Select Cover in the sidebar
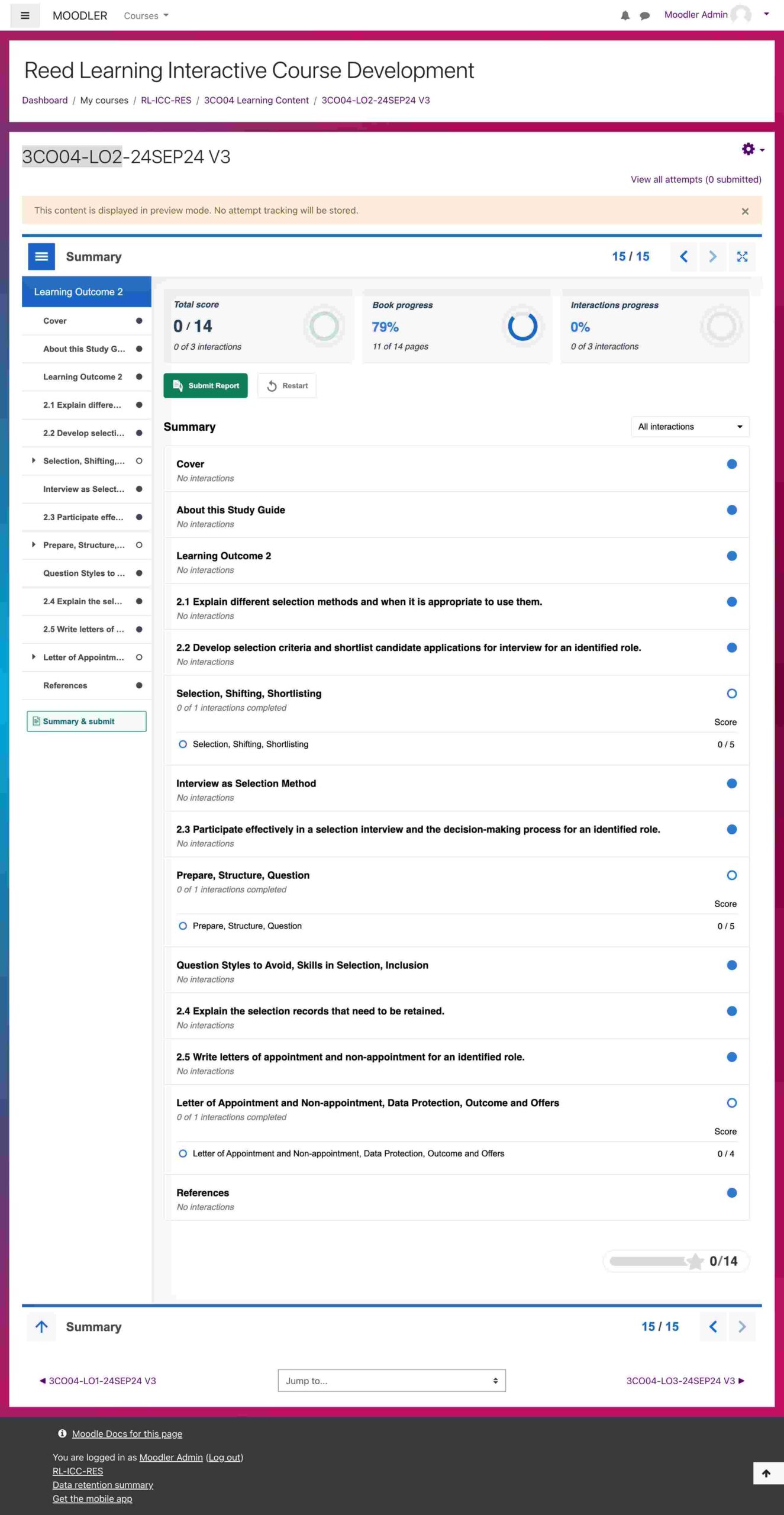The height and width of the screenshot is (1515, 784). click(x=86, y=321)
